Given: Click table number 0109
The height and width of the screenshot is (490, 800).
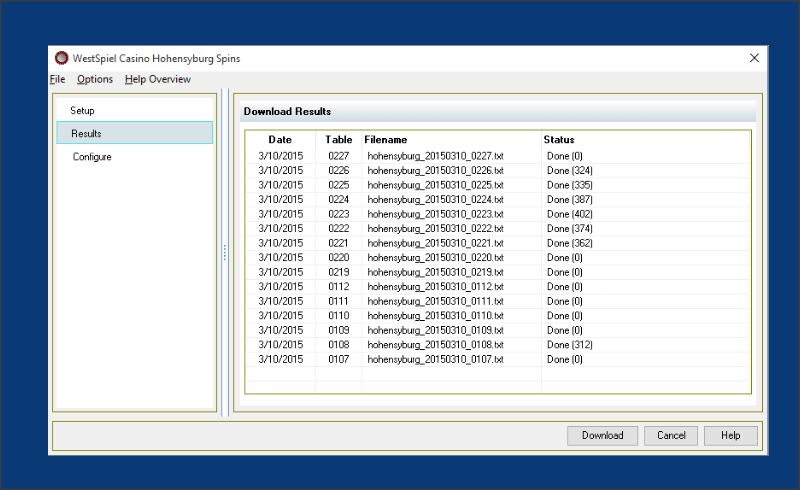Looking at the screenshot, I should [x=339, y=330].
